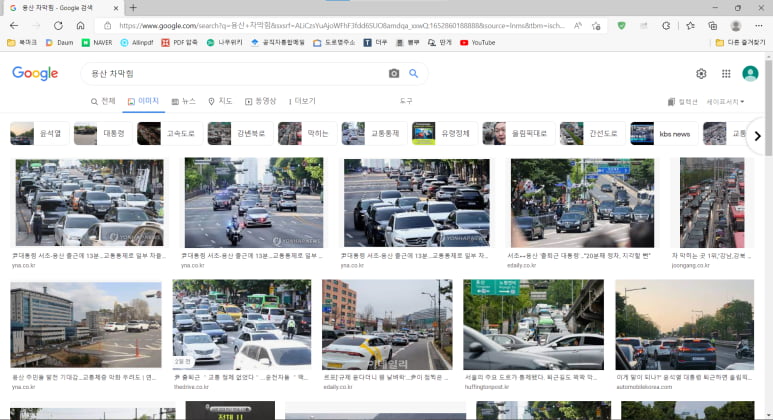
Task: Open thumbnail of building and empty intersection
Action: 86,325
